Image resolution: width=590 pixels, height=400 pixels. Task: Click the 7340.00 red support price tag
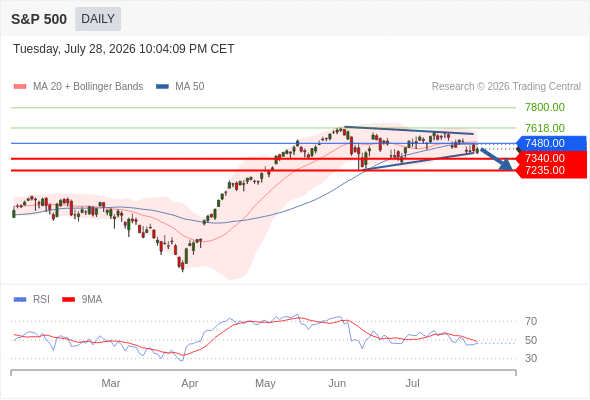tap(552, 158)
